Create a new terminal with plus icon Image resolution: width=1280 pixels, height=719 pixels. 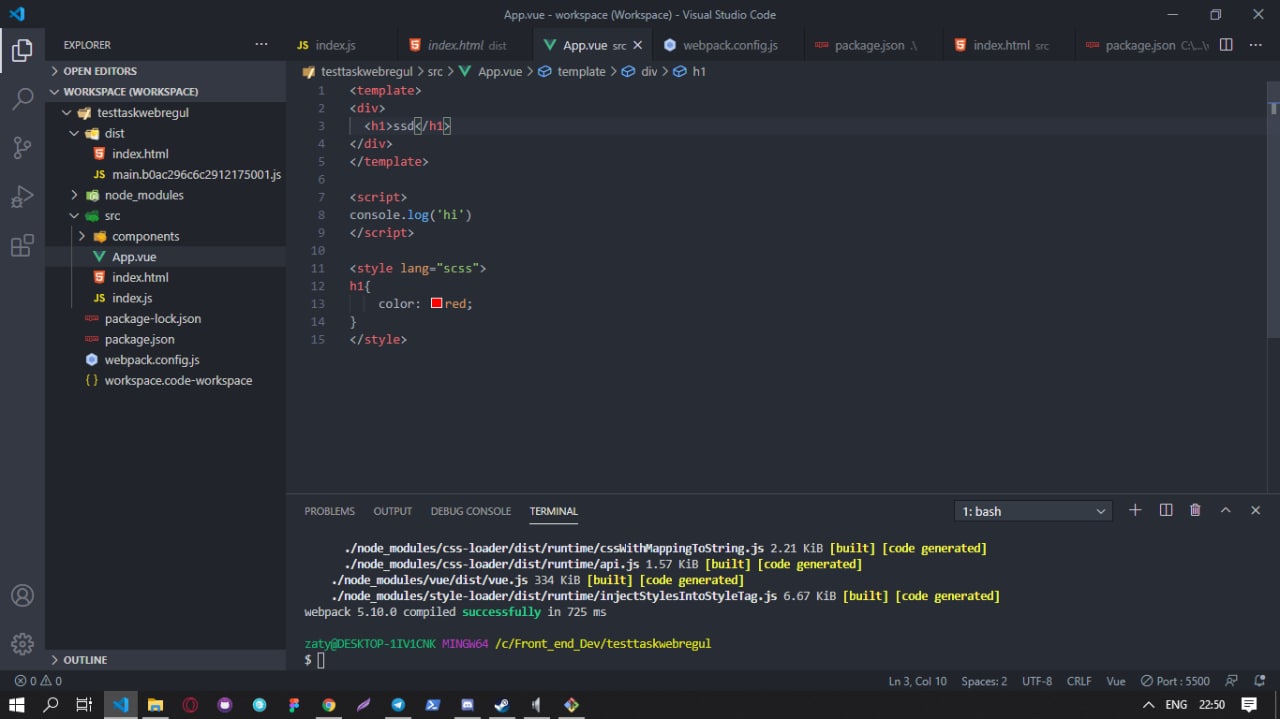tap(1135, 510)
